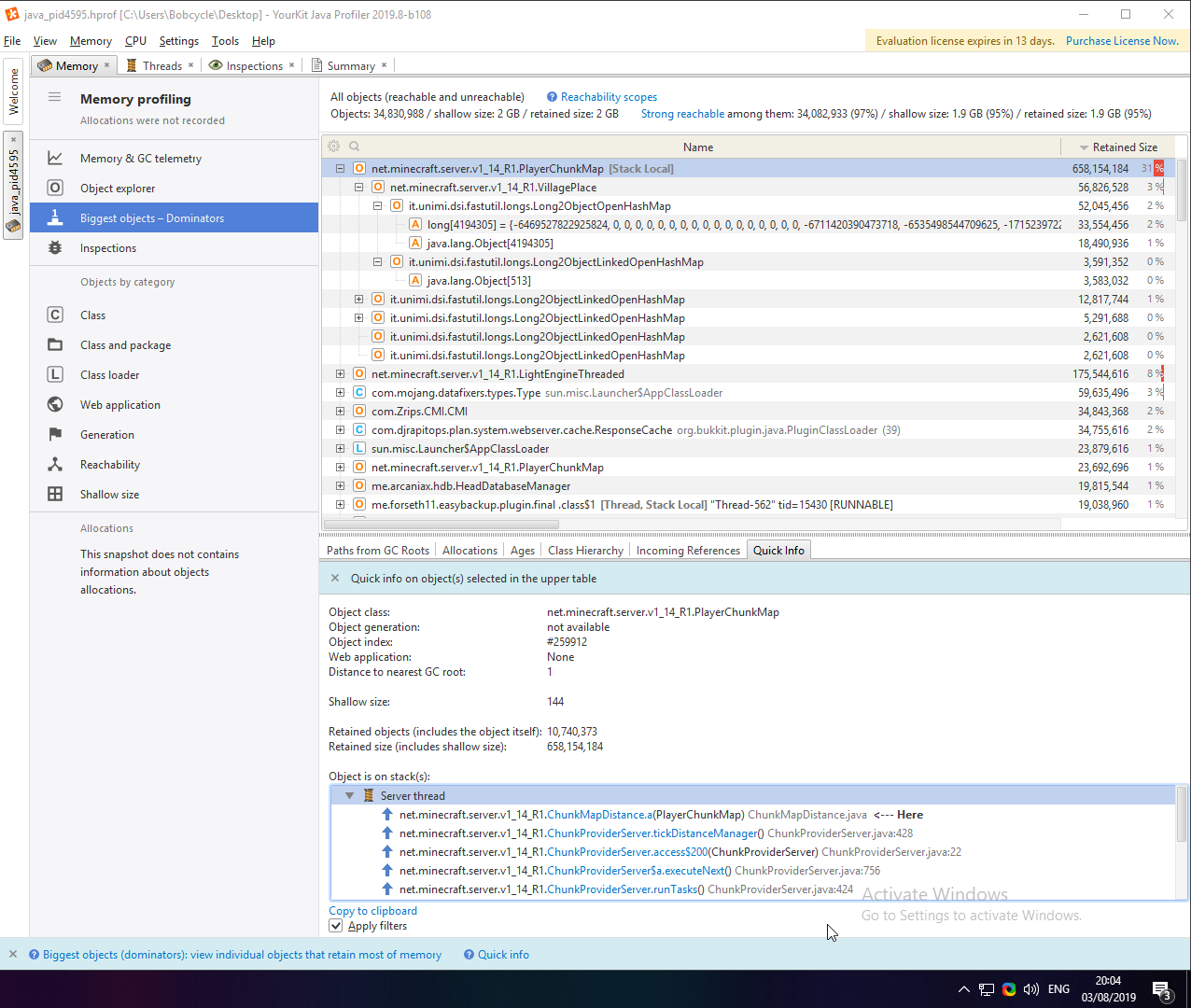Show hidden system tray icons
This screenshot has width=1191, height=1008.
click(x=963, y=989)
